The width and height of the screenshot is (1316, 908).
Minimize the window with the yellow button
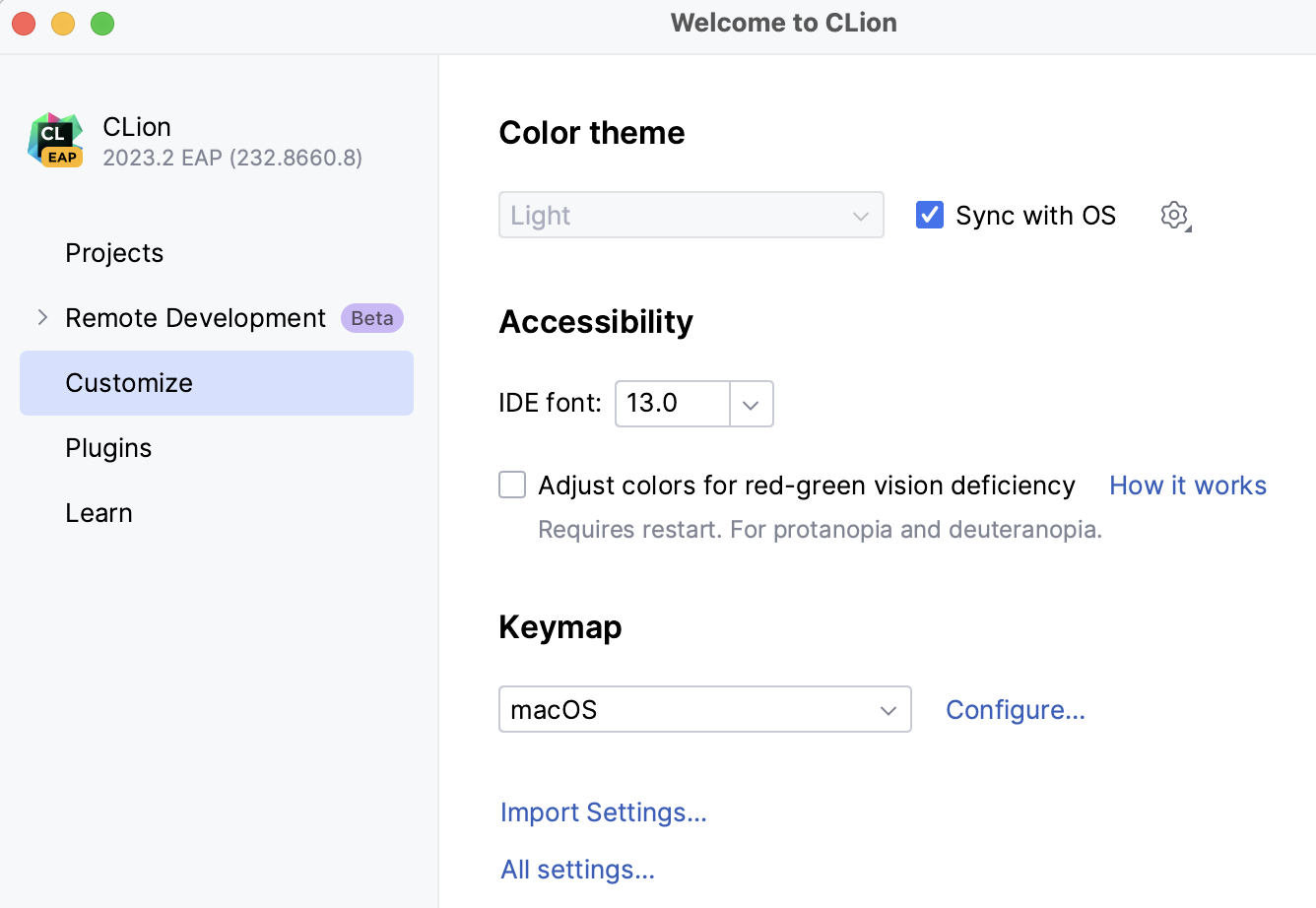[x=63, y=24]
